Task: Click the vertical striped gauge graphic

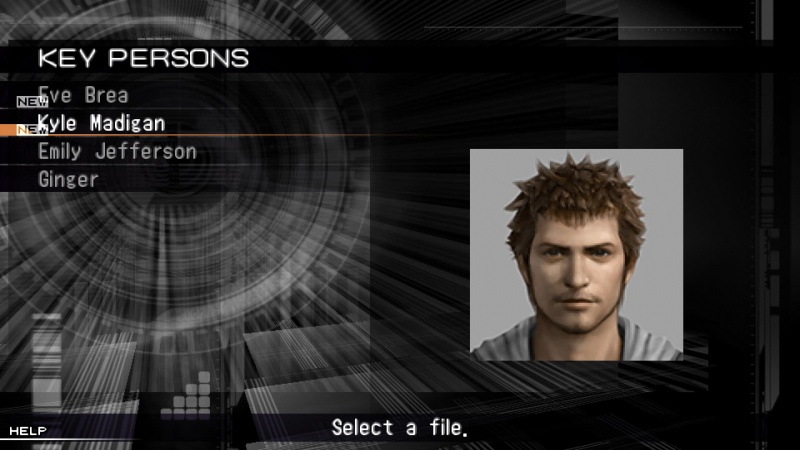Action: pyautogui.click(x=47, y=361)
